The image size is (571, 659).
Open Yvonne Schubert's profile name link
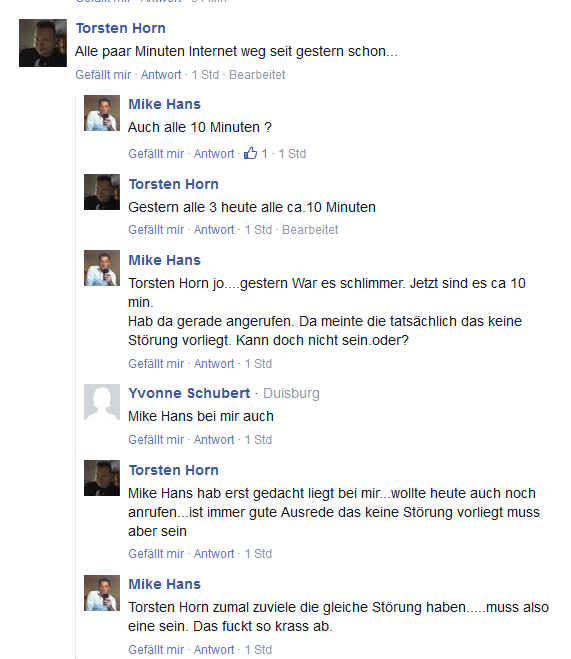click(x=189, y=393)
